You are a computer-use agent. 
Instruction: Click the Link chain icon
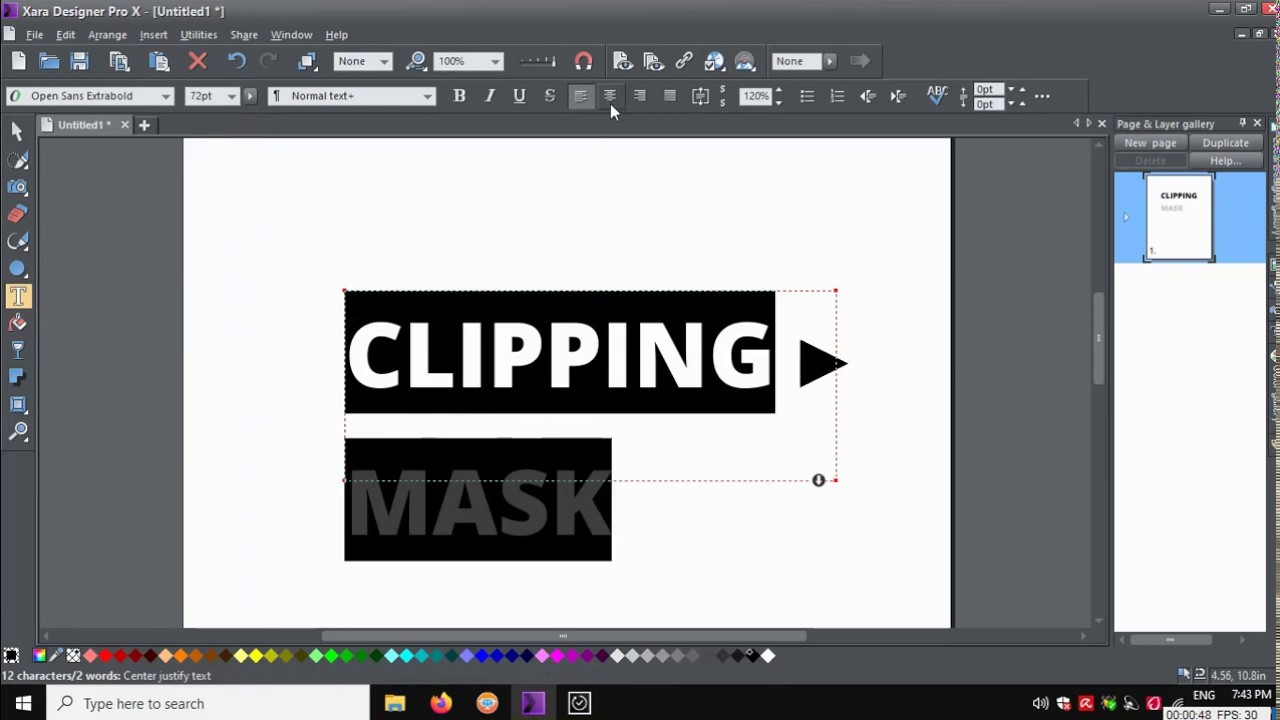click(x=684, y=61)
